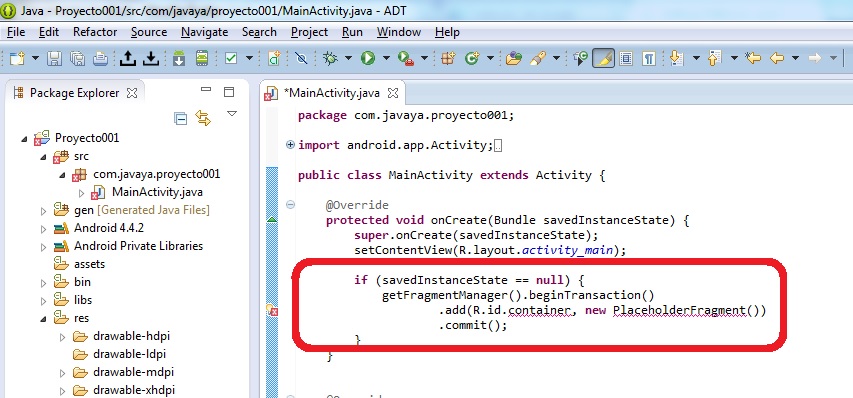Click the Print icon
853x398 pixels.
tap(101, 58)
